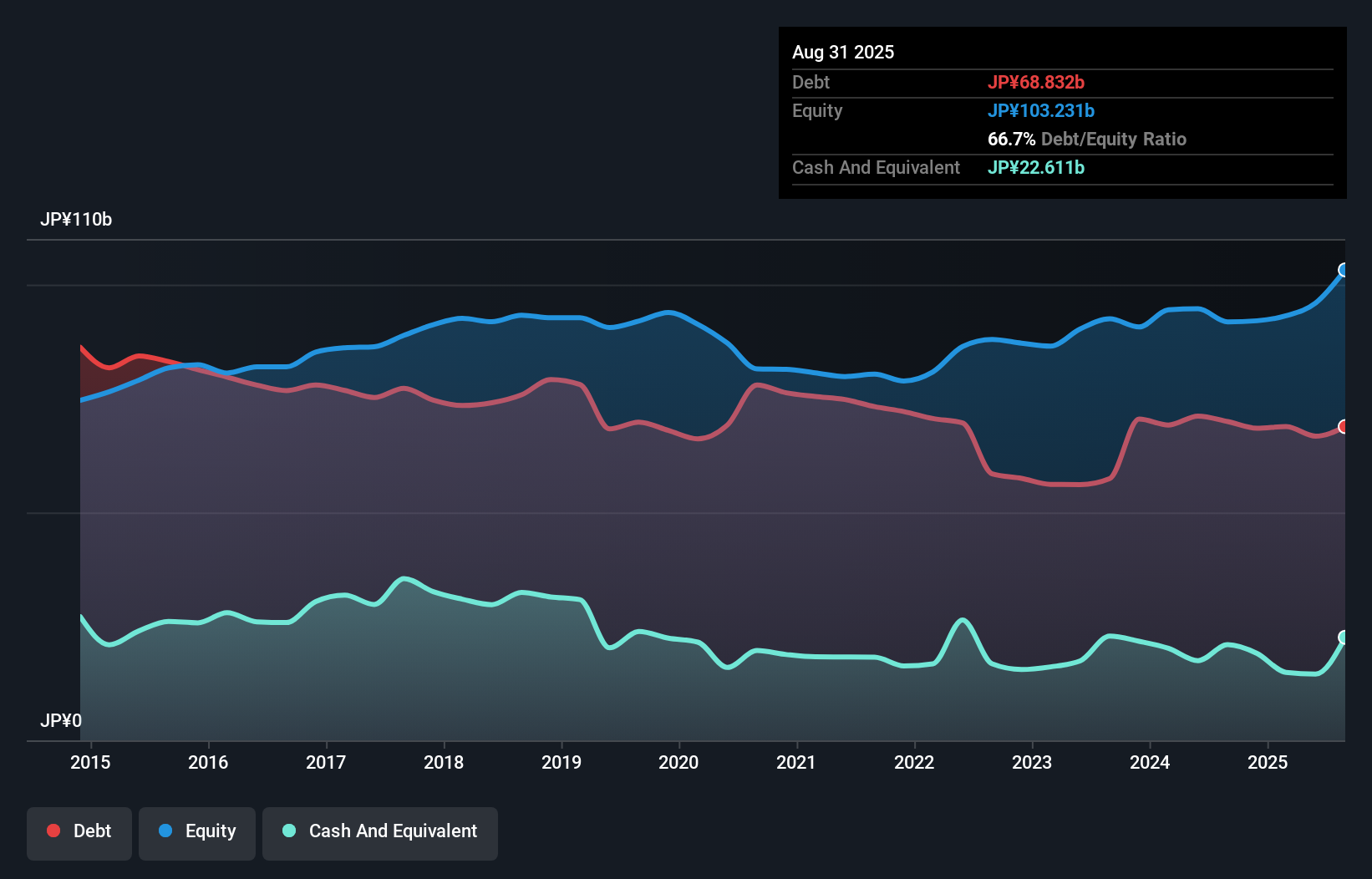Screen dimensions: 1372x879
Task: Click the Aug 31 2025 tooltip header
Action: click(843, 52)
